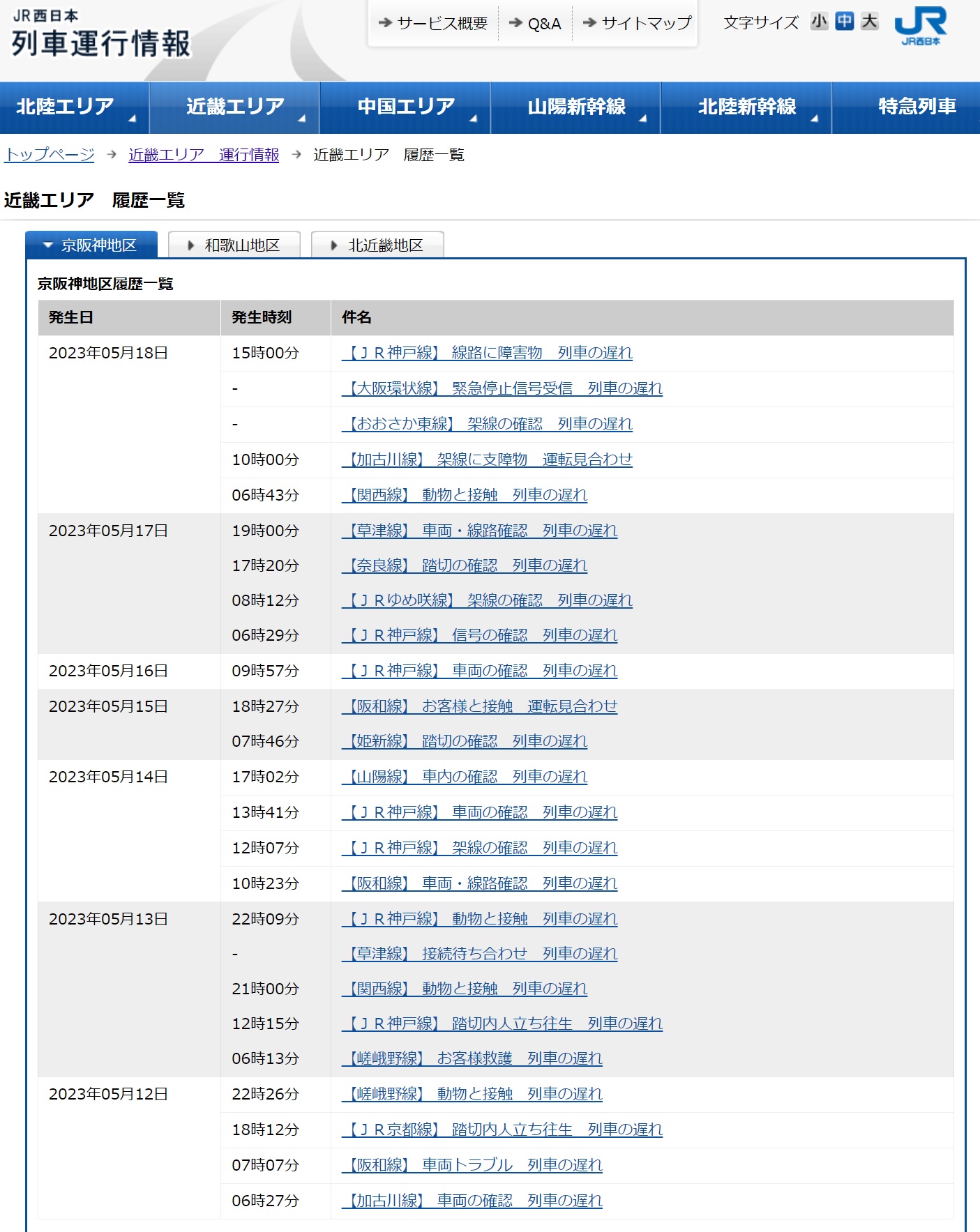Click the 発生時刻 column header

pyautogui.click(x=276, y=318)
